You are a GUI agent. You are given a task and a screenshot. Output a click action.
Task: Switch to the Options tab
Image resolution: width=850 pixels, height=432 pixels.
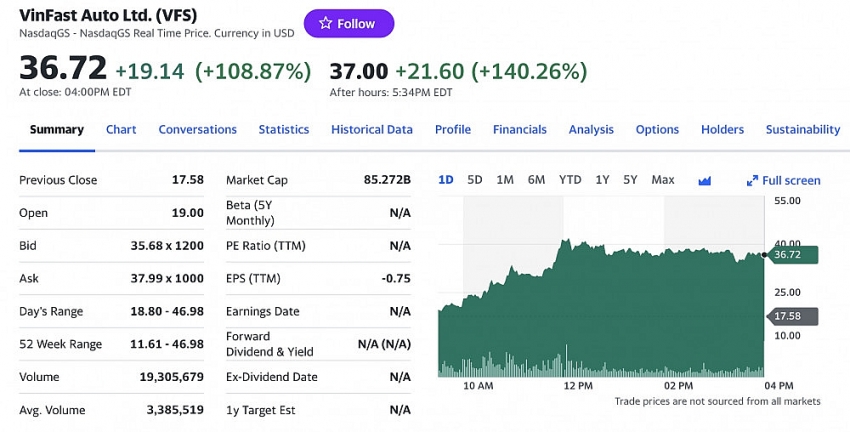657,130
